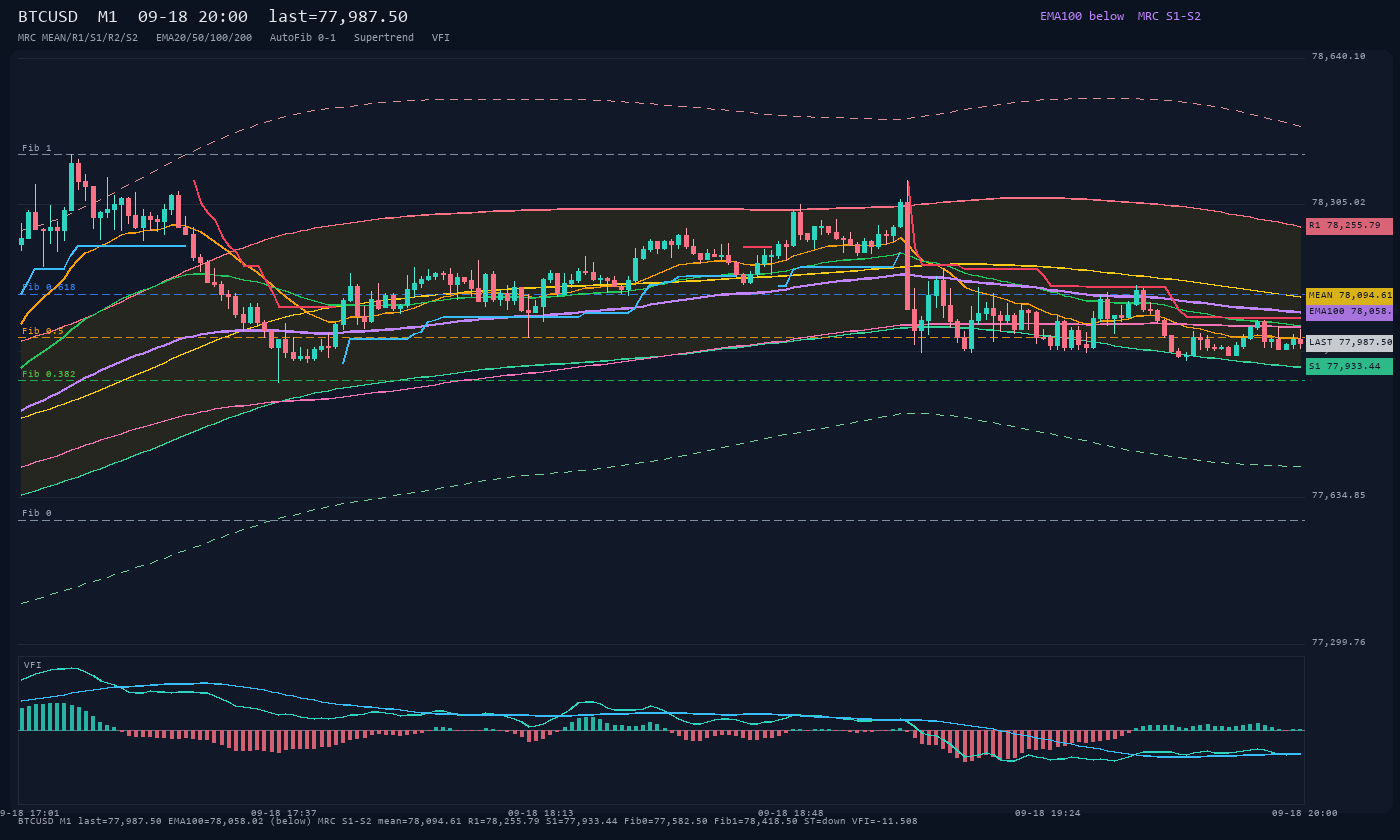The width and height of the screenshot is (1400, 840).
Task: Click the Fib 1 level label
Action: point(37,148)
